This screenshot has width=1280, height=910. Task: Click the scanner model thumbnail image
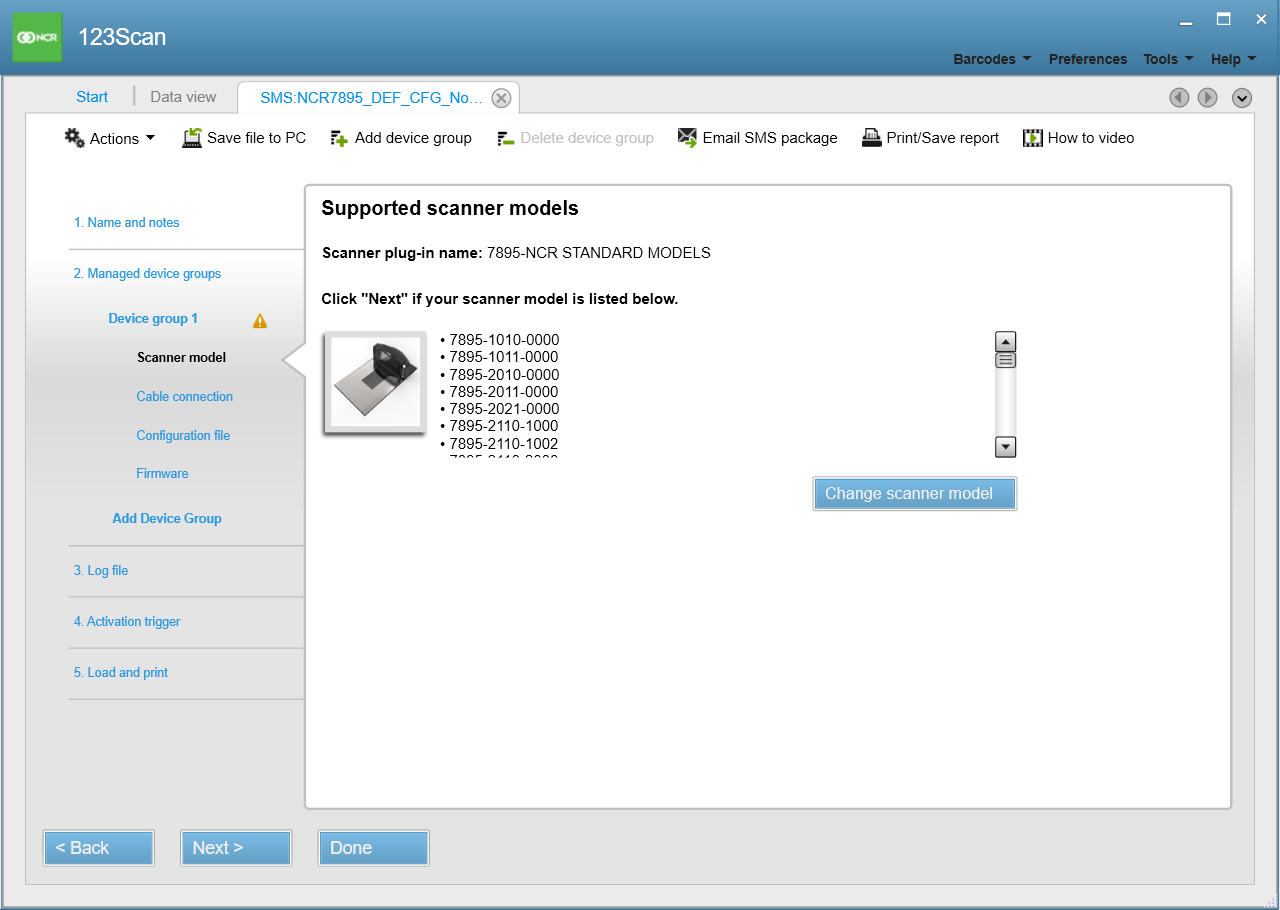click(x=375, y=383)
